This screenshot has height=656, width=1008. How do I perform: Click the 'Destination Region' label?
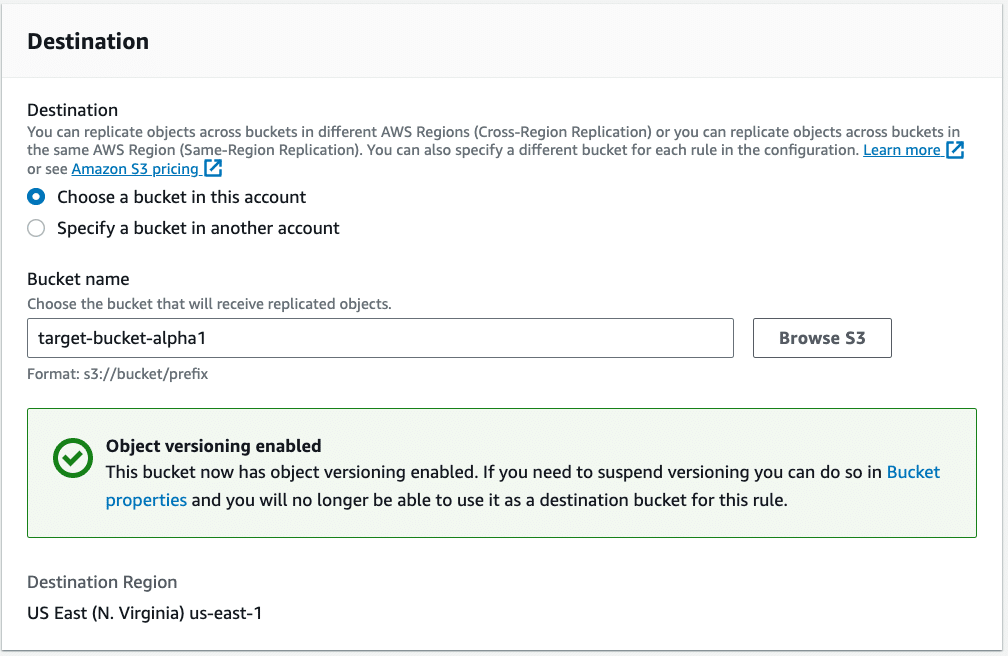[x=102, y=582]
